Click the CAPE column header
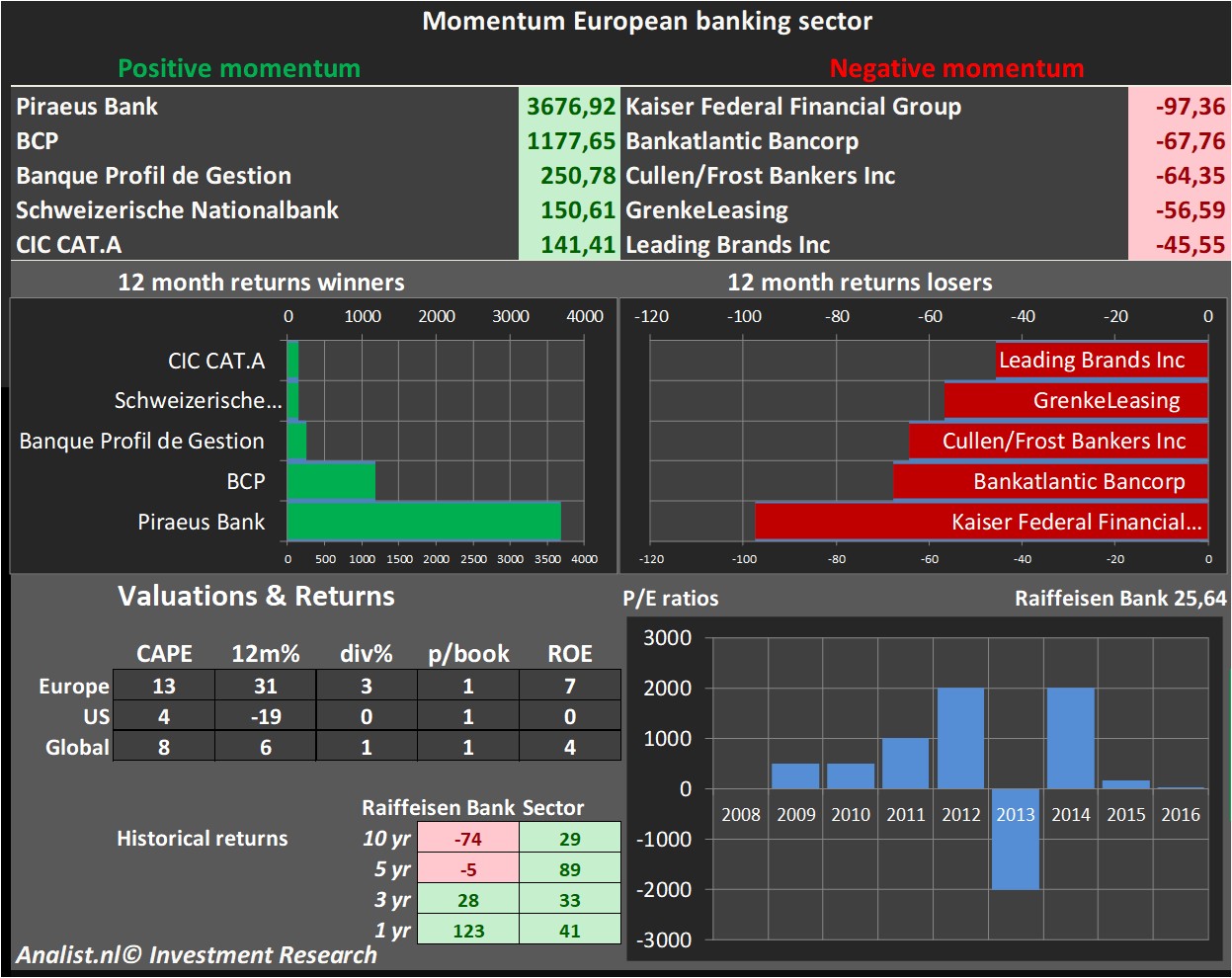The image size is (1232, 978). (x=164, y=653)
